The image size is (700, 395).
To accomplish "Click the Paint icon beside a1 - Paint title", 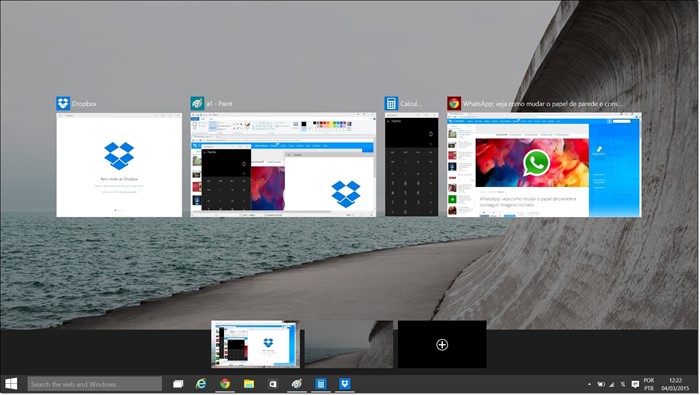I will [197, 103].
